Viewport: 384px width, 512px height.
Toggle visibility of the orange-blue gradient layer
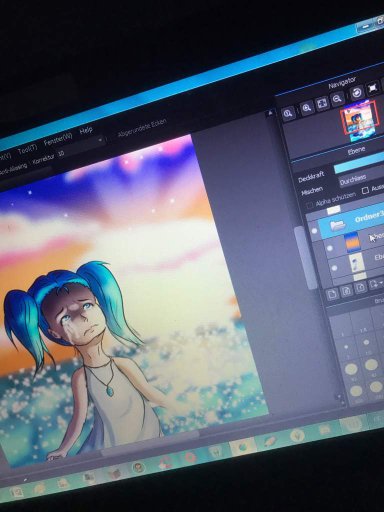click(330, 248)
